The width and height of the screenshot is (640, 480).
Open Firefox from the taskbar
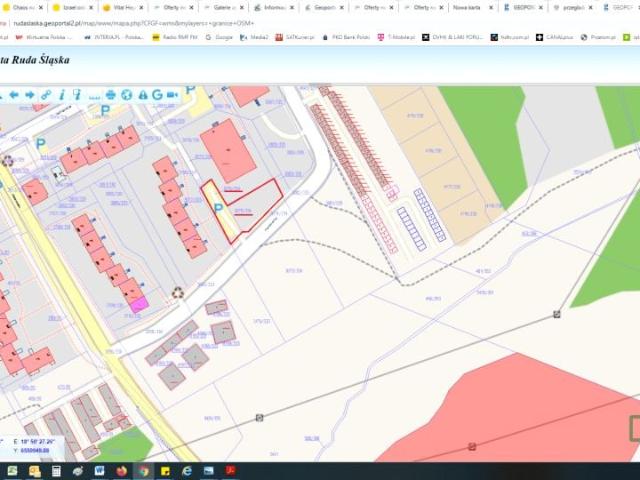tap(122, 470)
